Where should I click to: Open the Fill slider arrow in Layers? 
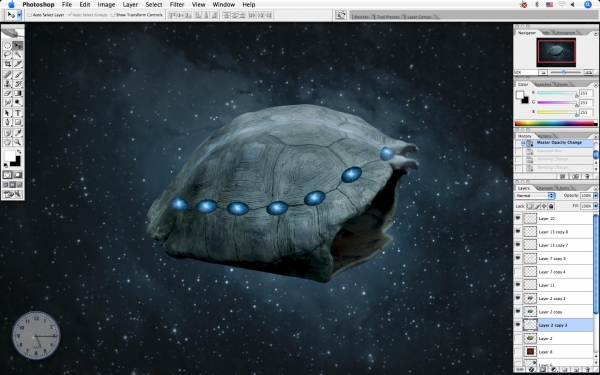click(x=595, y=206)
